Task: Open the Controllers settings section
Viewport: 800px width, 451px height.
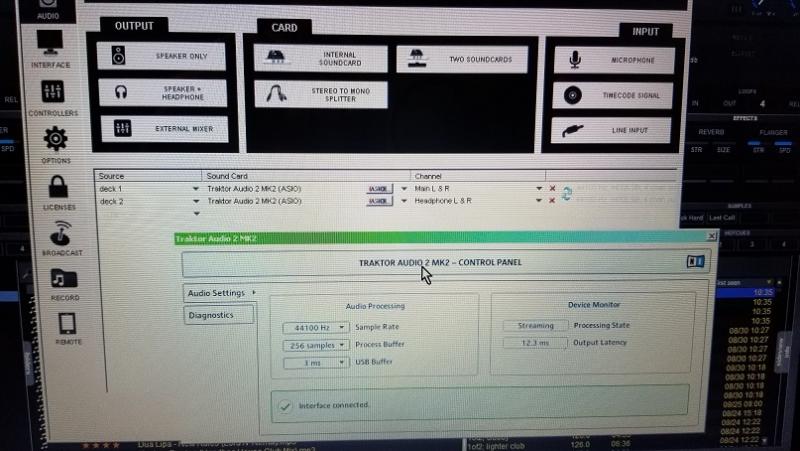Action: (53, 98)
